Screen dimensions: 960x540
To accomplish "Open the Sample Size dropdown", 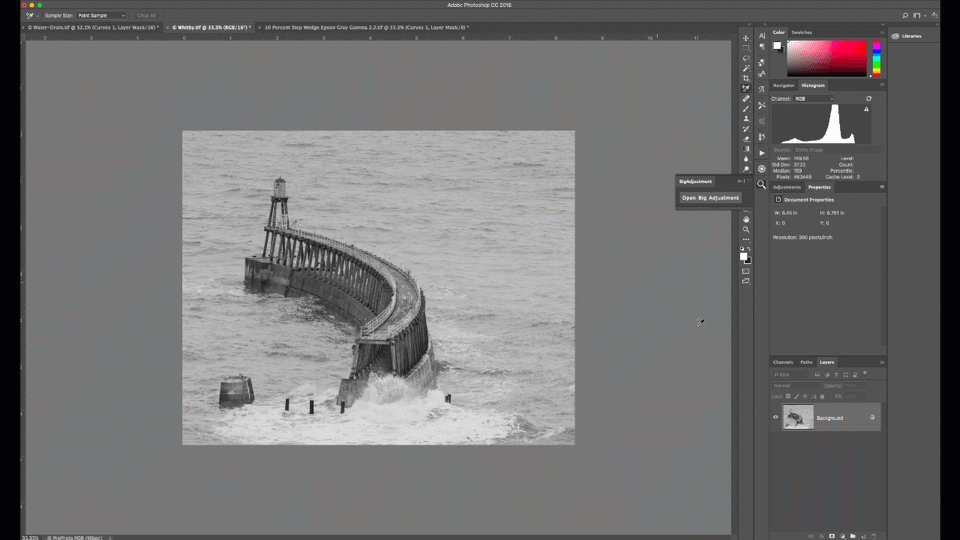I will coord(102,15).
